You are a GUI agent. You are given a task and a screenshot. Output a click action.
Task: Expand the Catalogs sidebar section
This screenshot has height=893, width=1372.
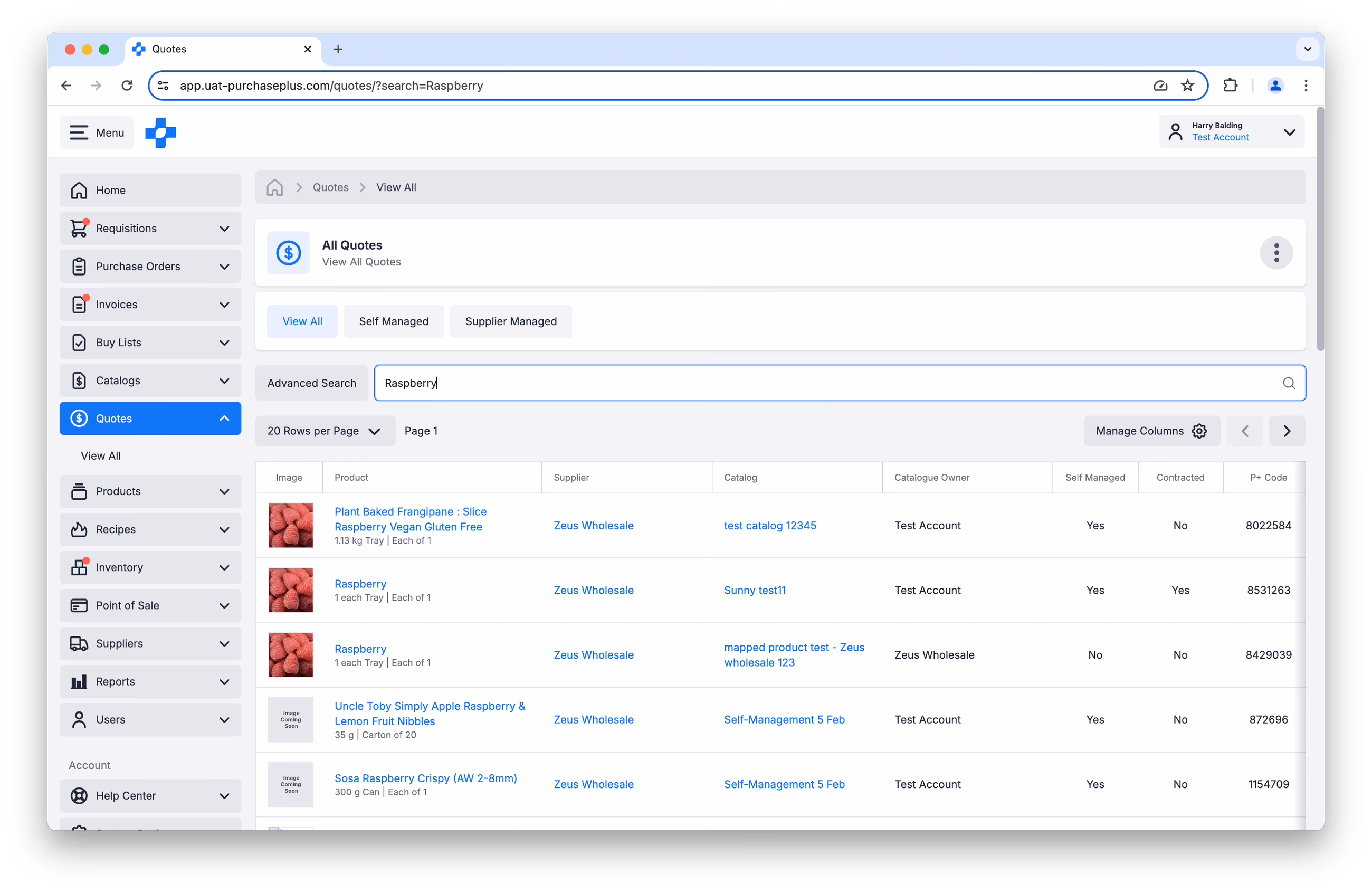pyautogui.click(x=150, y=381)
